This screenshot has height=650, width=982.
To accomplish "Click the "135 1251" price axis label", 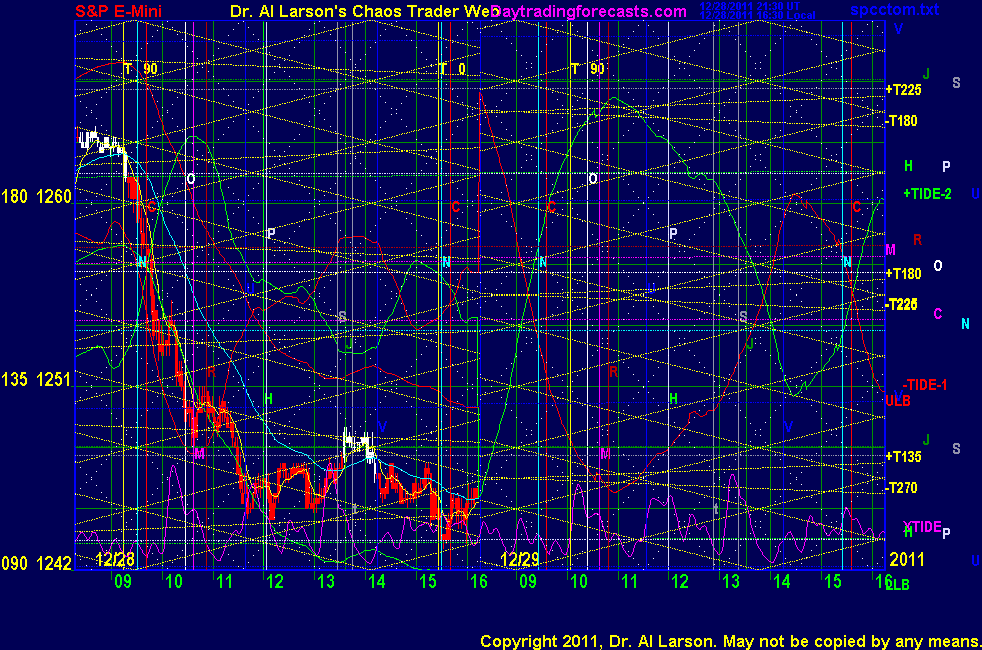I will click(x=36, y=379).
